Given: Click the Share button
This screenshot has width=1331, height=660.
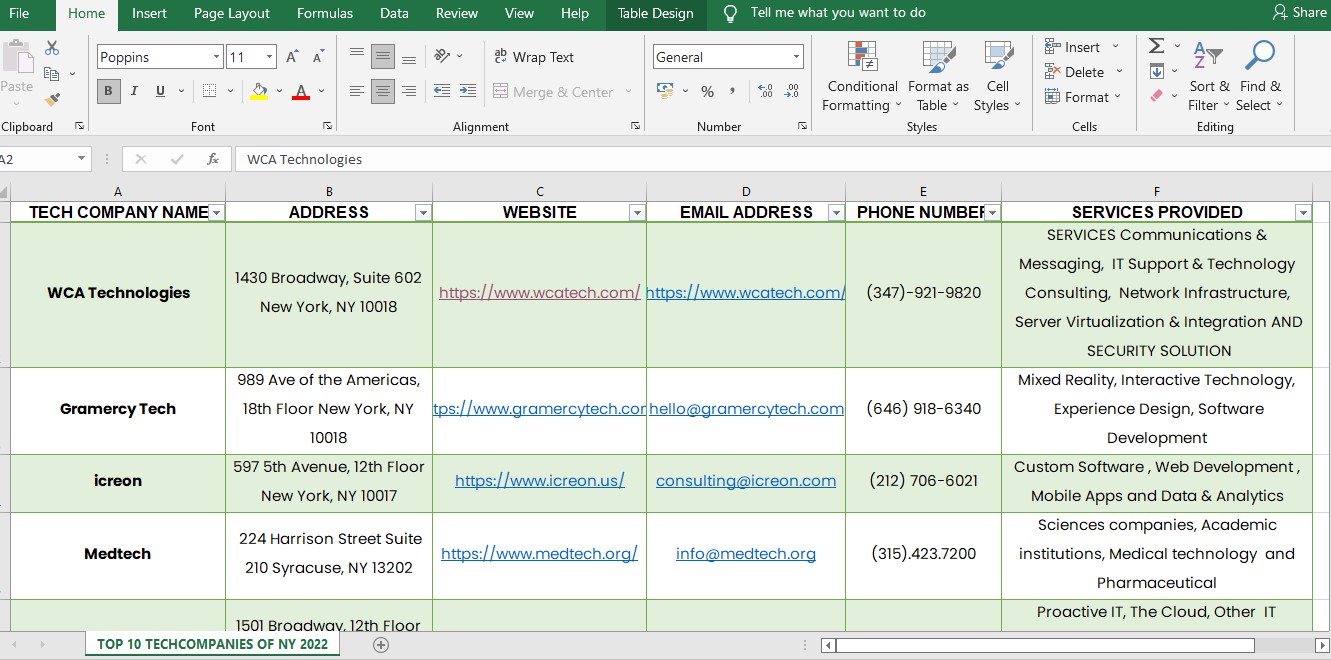Looking at the screenshot, I should click(x=1299, y=13).
